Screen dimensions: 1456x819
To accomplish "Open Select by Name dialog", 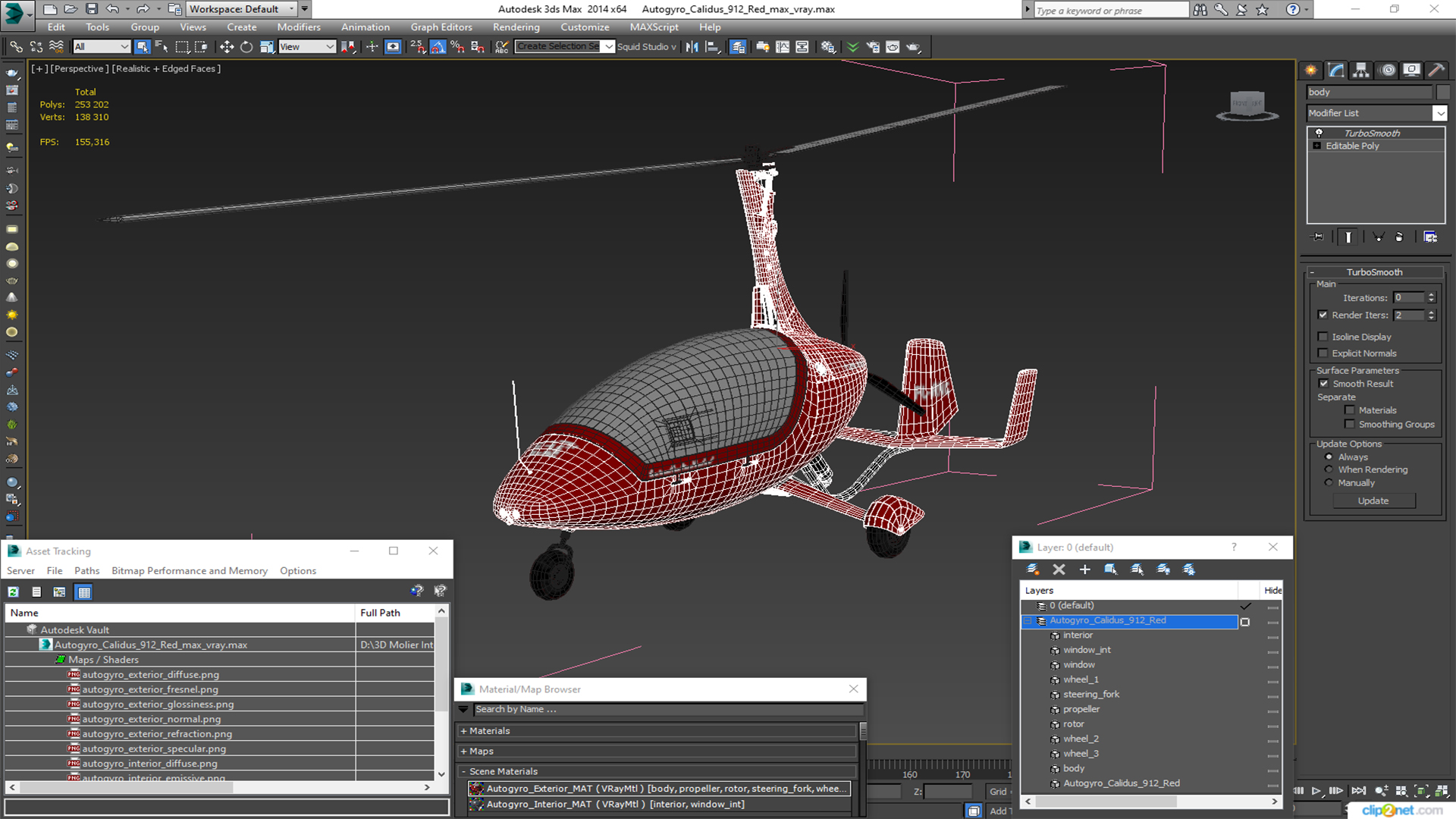I will [162, 47].
